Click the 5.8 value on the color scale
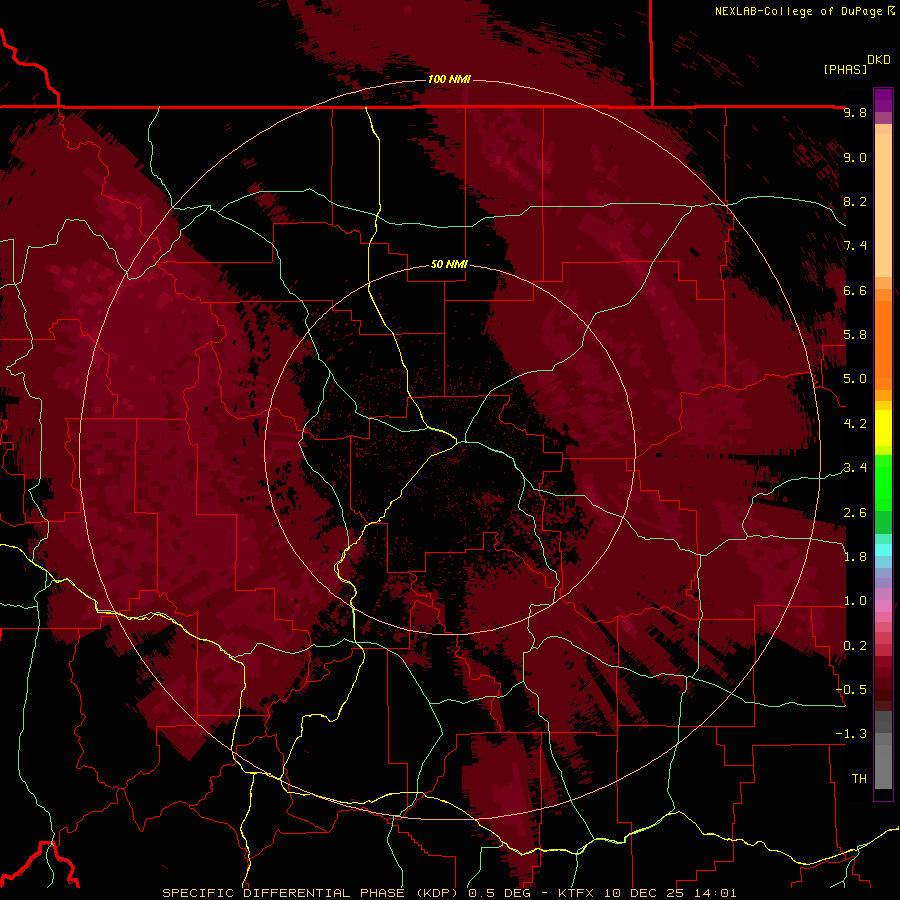Image resolution: width=900 pixels, height=900 pixels. pos(855,335)
